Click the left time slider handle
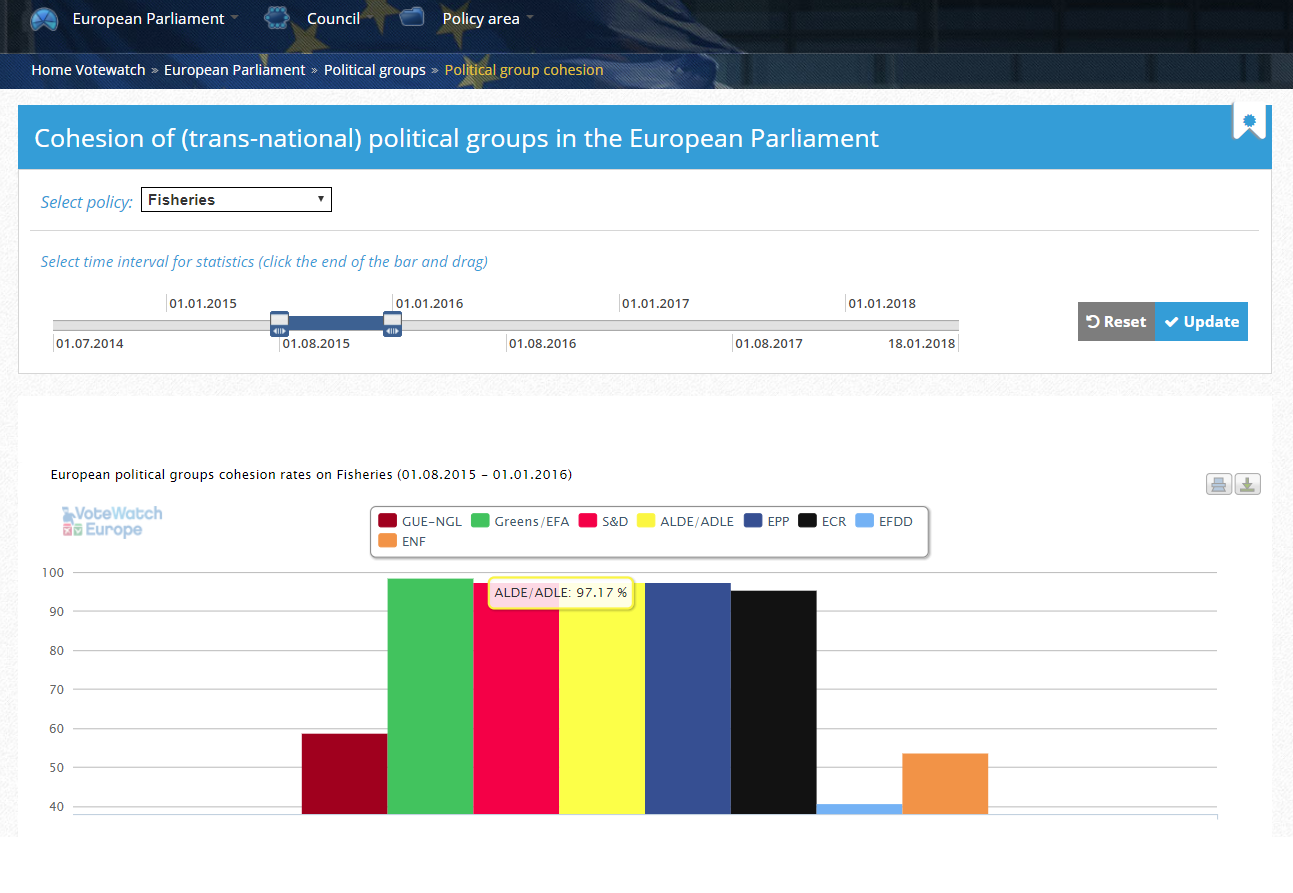 point(279,323)
